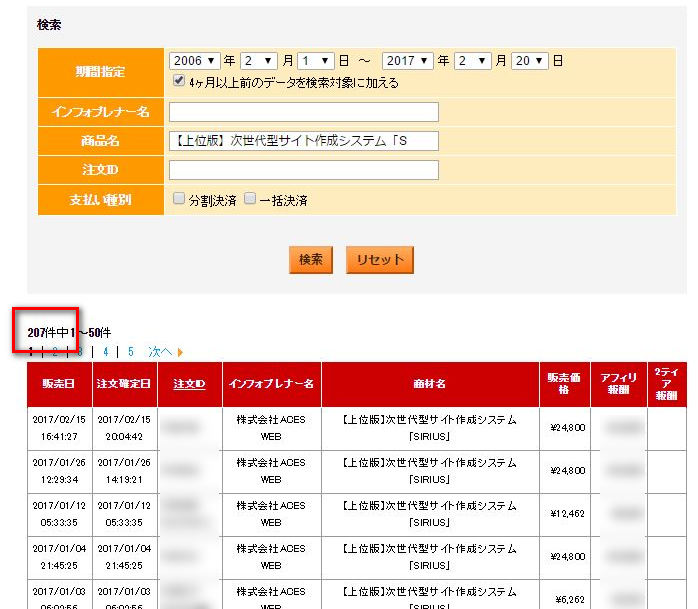Viewport: 698px width, 609px height.
Task: Click the インフォプレナー名 text field
Action: click(304, 112)
